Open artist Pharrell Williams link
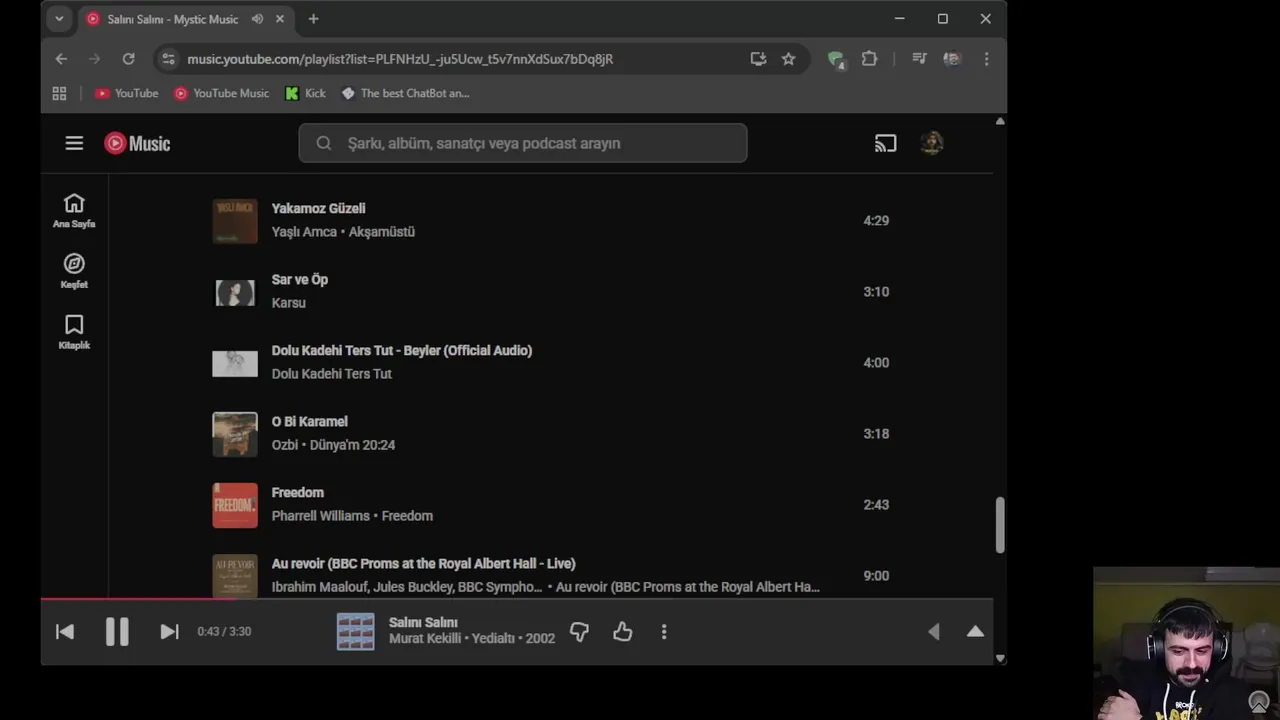1280x720 pixels. click(x=320, y=515)
